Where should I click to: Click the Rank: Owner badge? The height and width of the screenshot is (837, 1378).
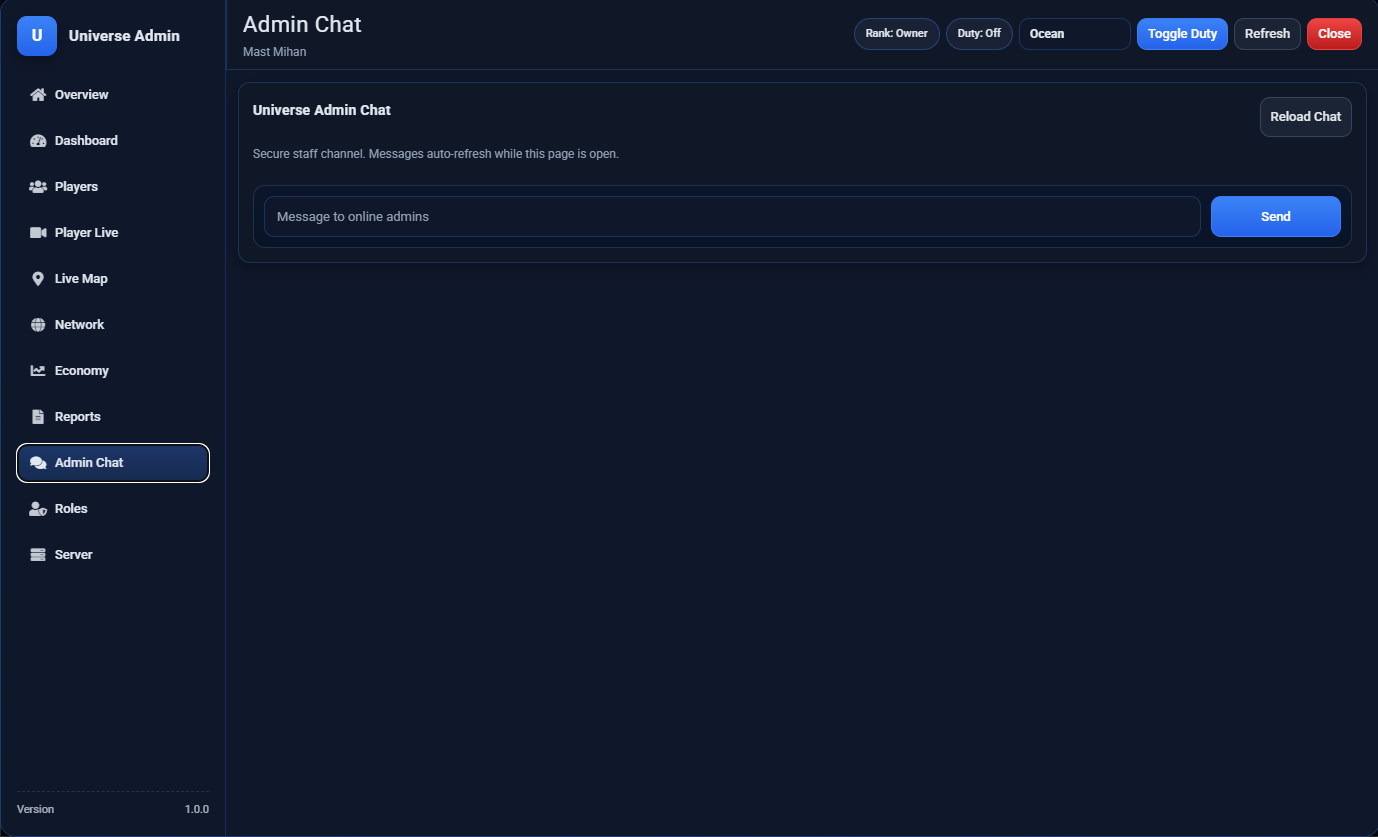pyautogui.click(x=897, y=34)
